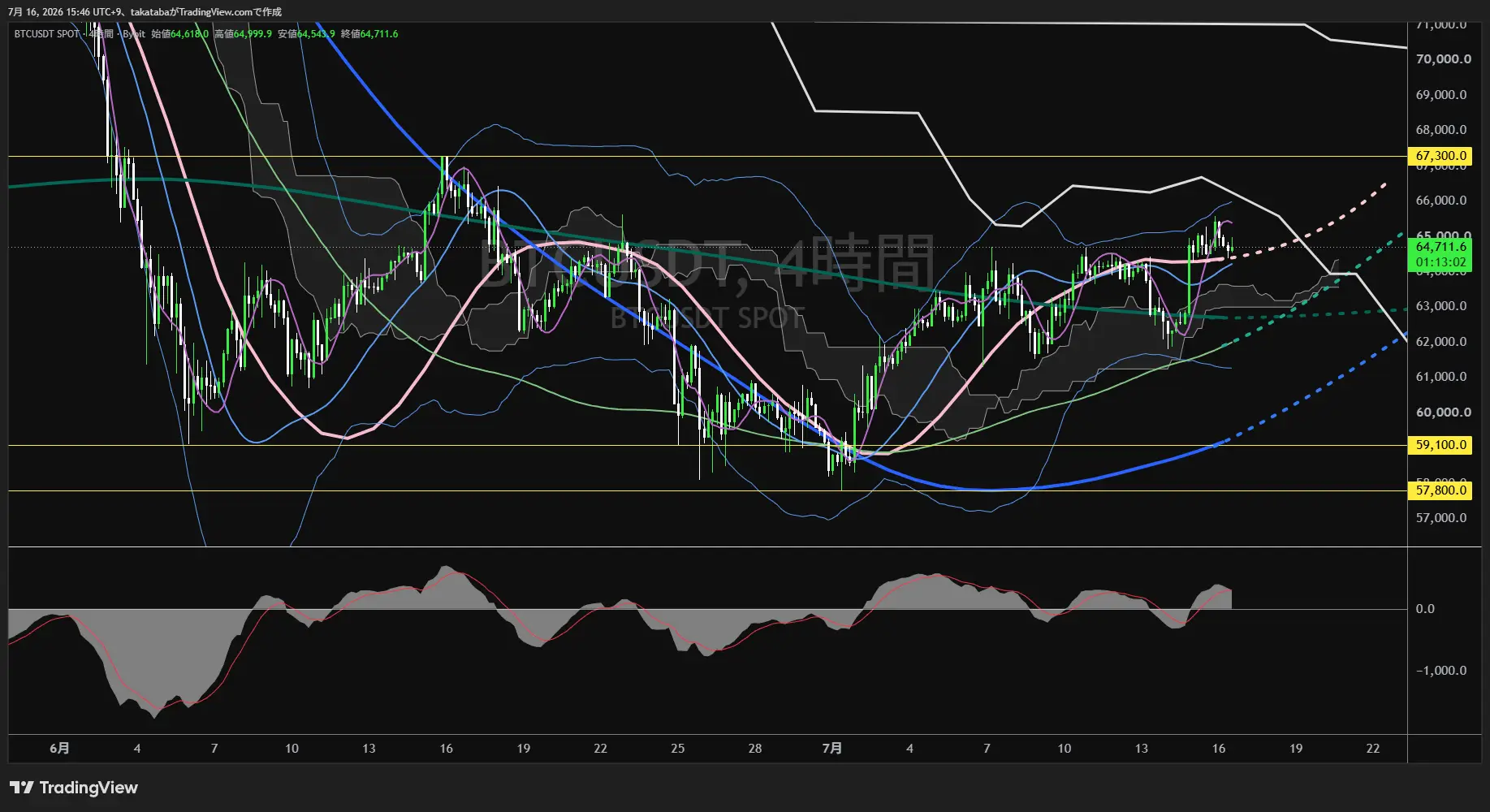Viewport: 1490px width, 812px height.
Task: Click the green 64,711.6 current price tag
Action: 1440,247
